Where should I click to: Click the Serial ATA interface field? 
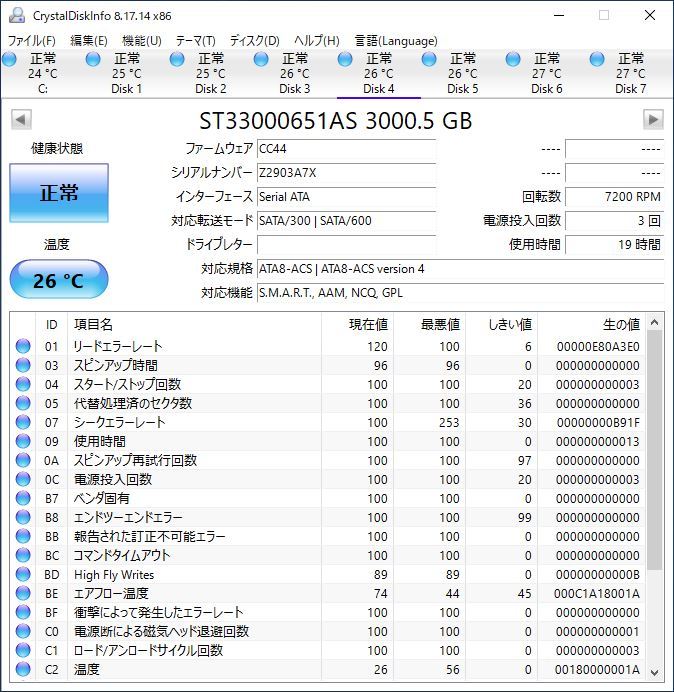346,196
